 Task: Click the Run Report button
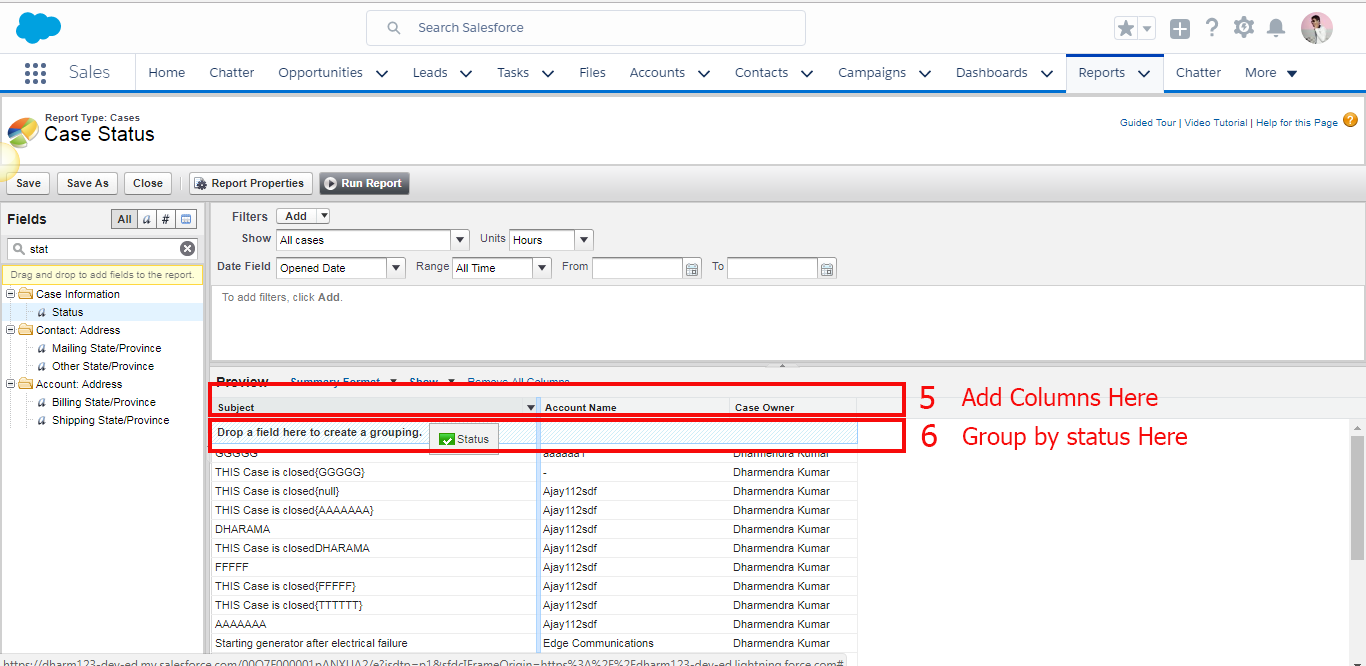pos(364,183)
